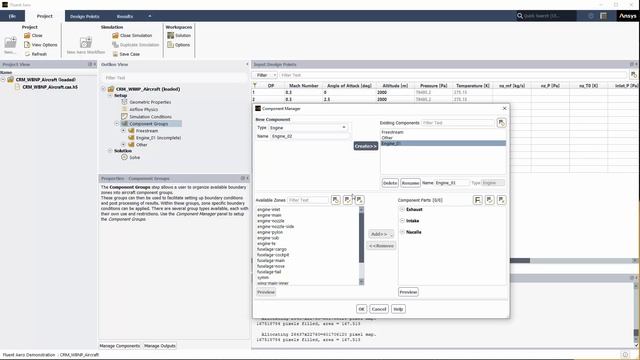
Task: Click the Rename button
Action: (x=410, y=183)
